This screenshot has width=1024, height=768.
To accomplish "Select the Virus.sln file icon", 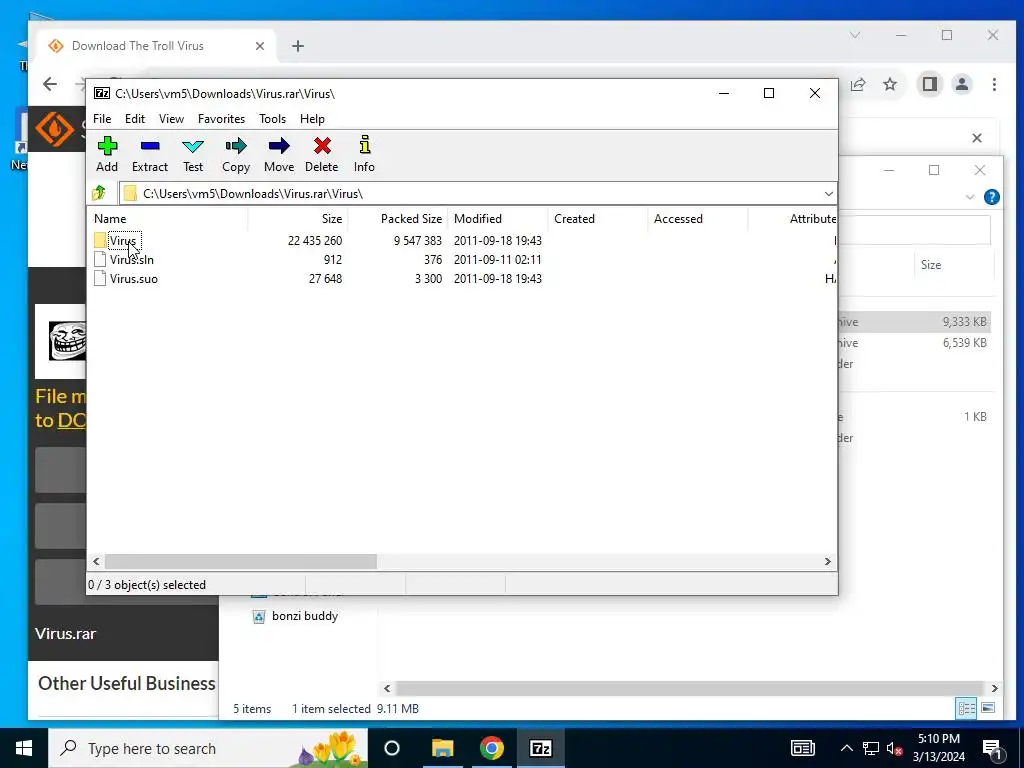I will [x=100, y=259].
